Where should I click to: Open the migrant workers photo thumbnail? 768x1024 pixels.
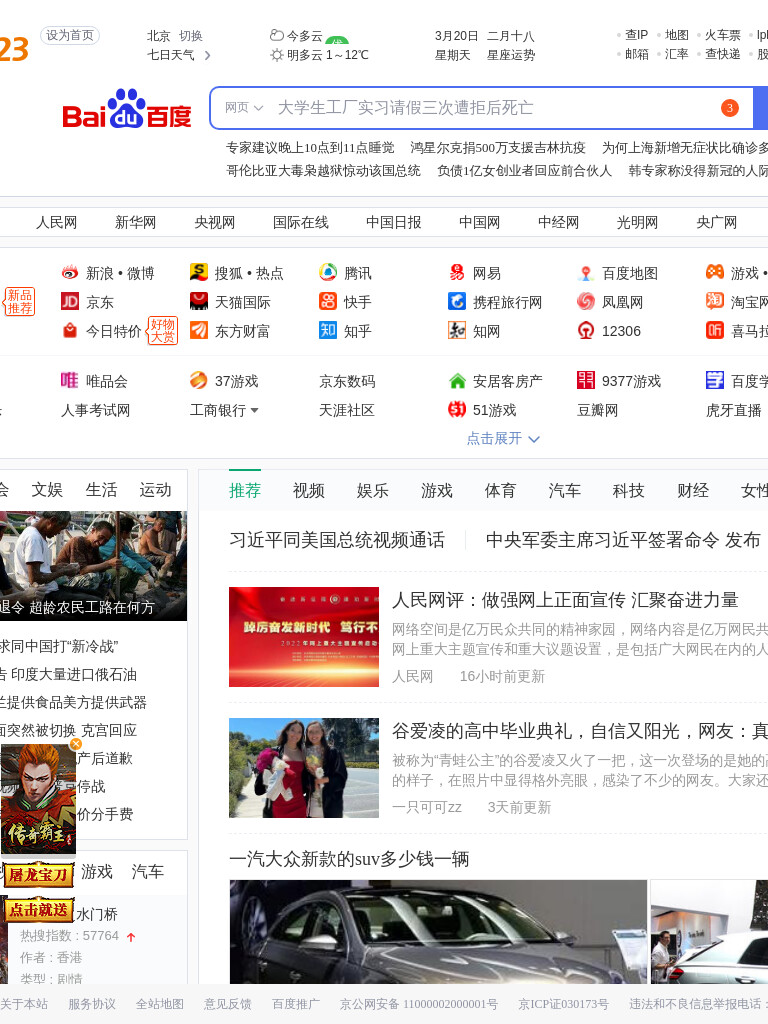(x=93, y=566)
